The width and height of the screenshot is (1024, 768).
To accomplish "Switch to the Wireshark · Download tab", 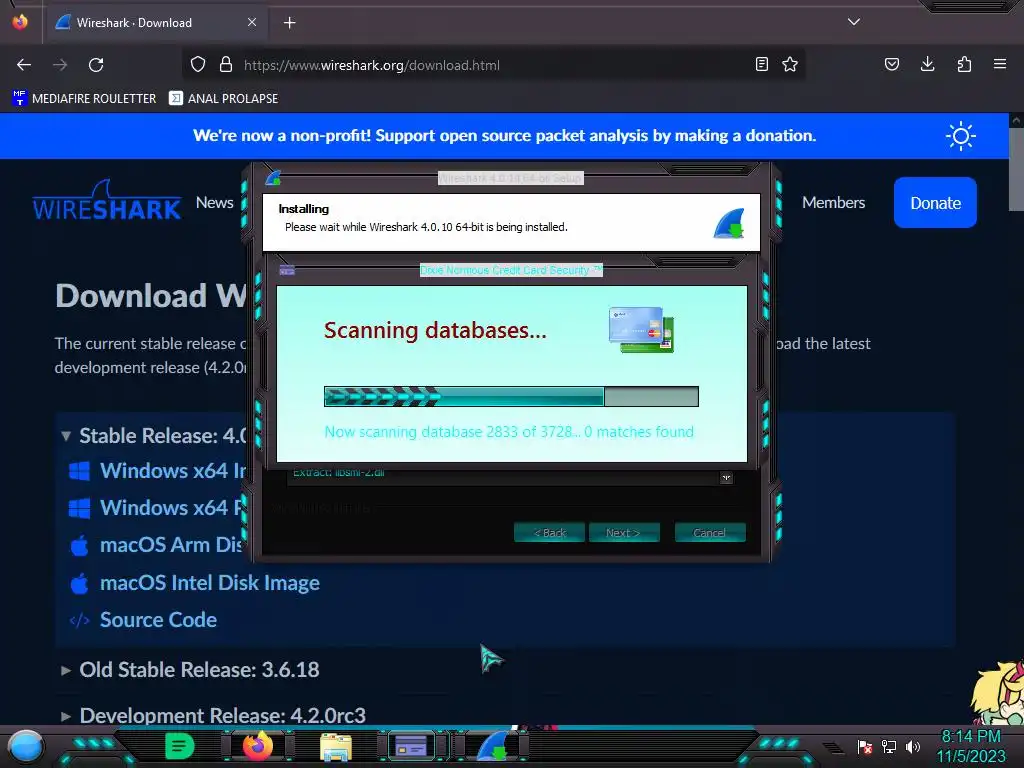I will point(157,22).
